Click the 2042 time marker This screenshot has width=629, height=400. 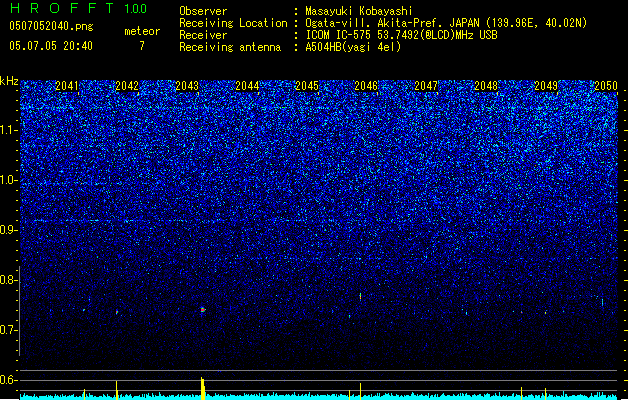tap(127, 86)
